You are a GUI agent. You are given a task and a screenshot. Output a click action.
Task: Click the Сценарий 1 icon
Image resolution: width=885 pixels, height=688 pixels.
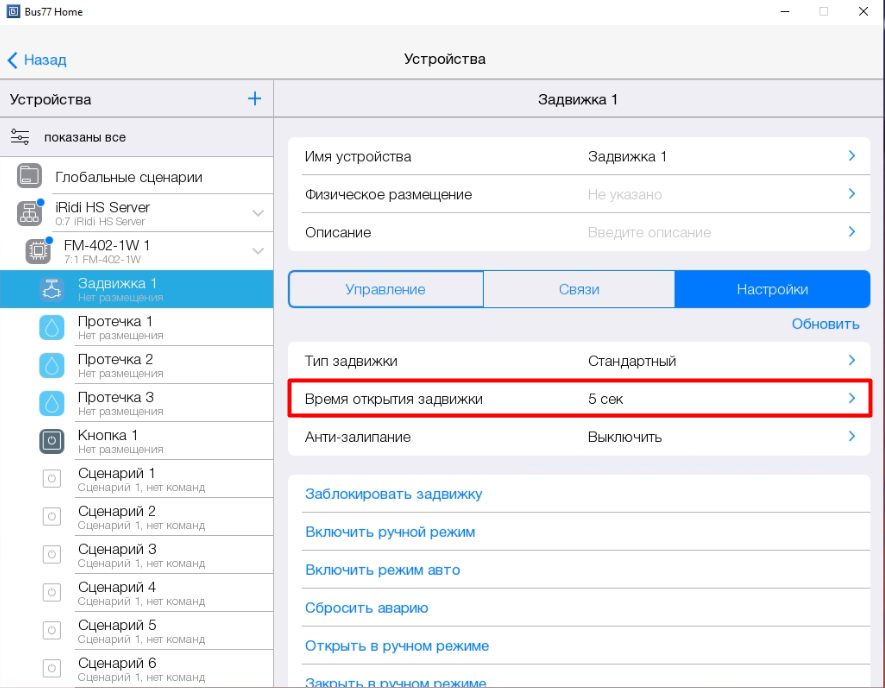coord(51,479)
